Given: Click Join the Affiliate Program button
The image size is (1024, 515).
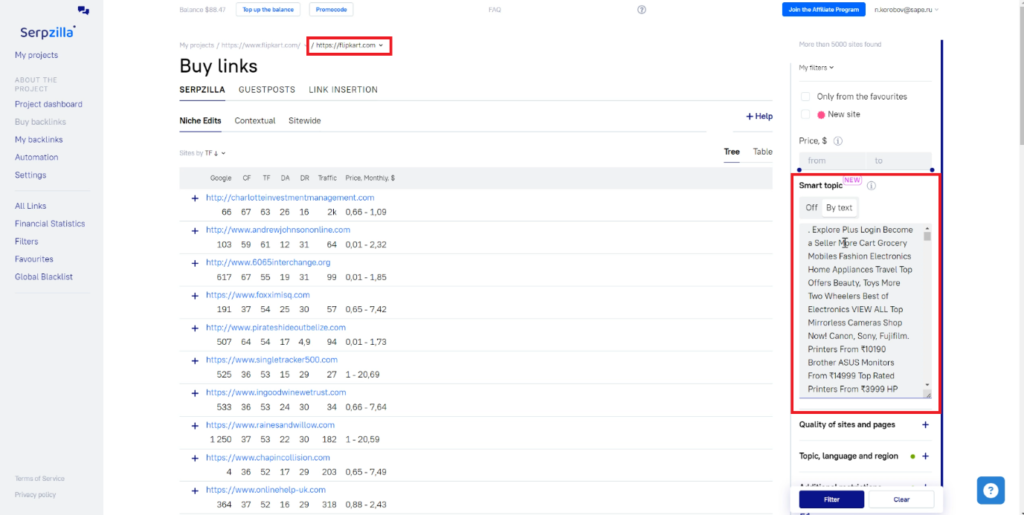Looking at the screenshot, I should coord(824,10).
